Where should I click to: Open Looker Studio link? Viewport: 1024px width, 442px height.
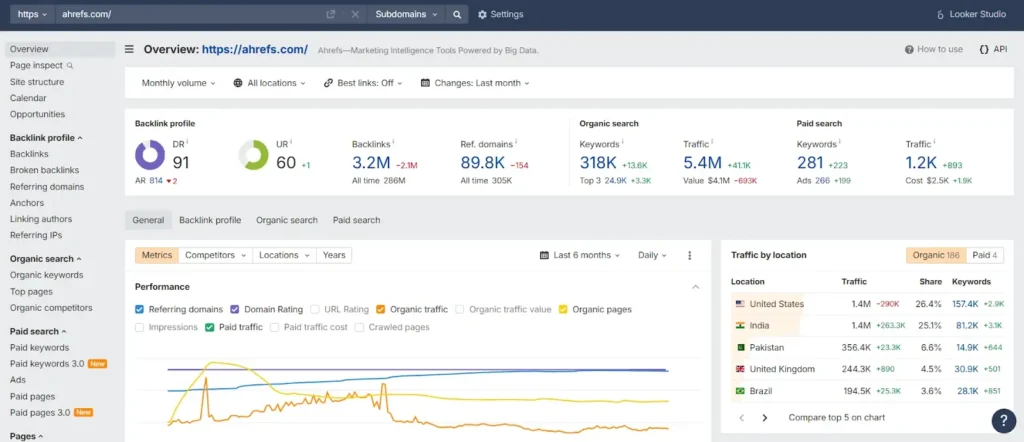tap(971, 14)
